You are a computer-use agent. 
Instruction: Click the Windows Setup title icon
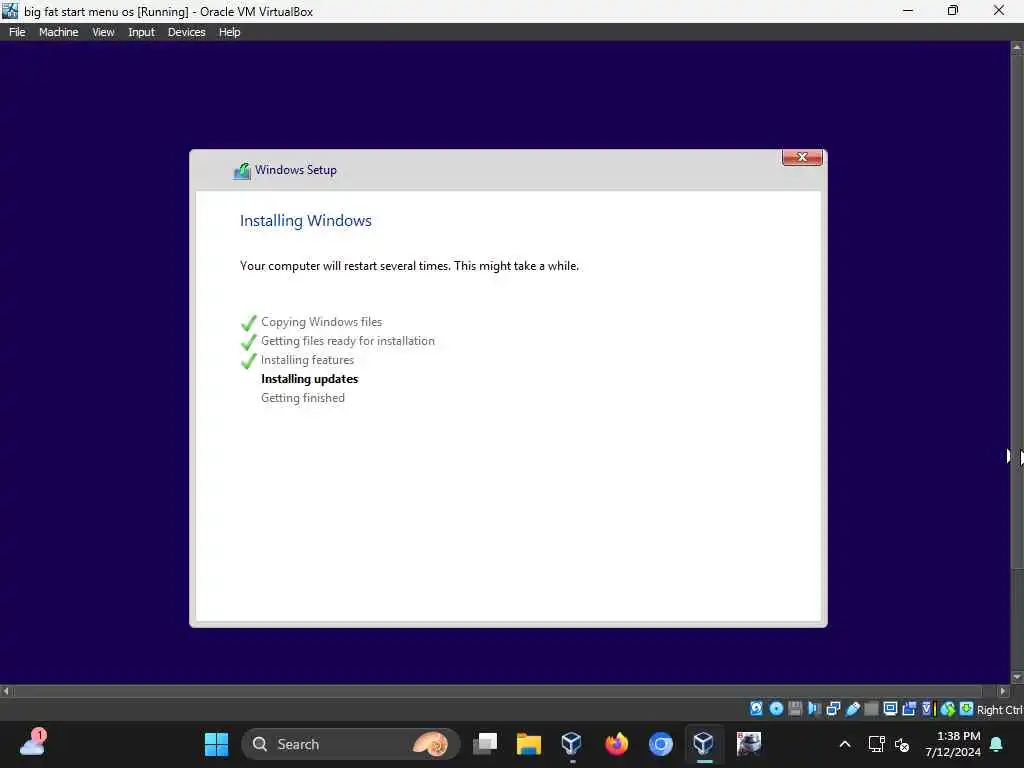tap(242, 170)
